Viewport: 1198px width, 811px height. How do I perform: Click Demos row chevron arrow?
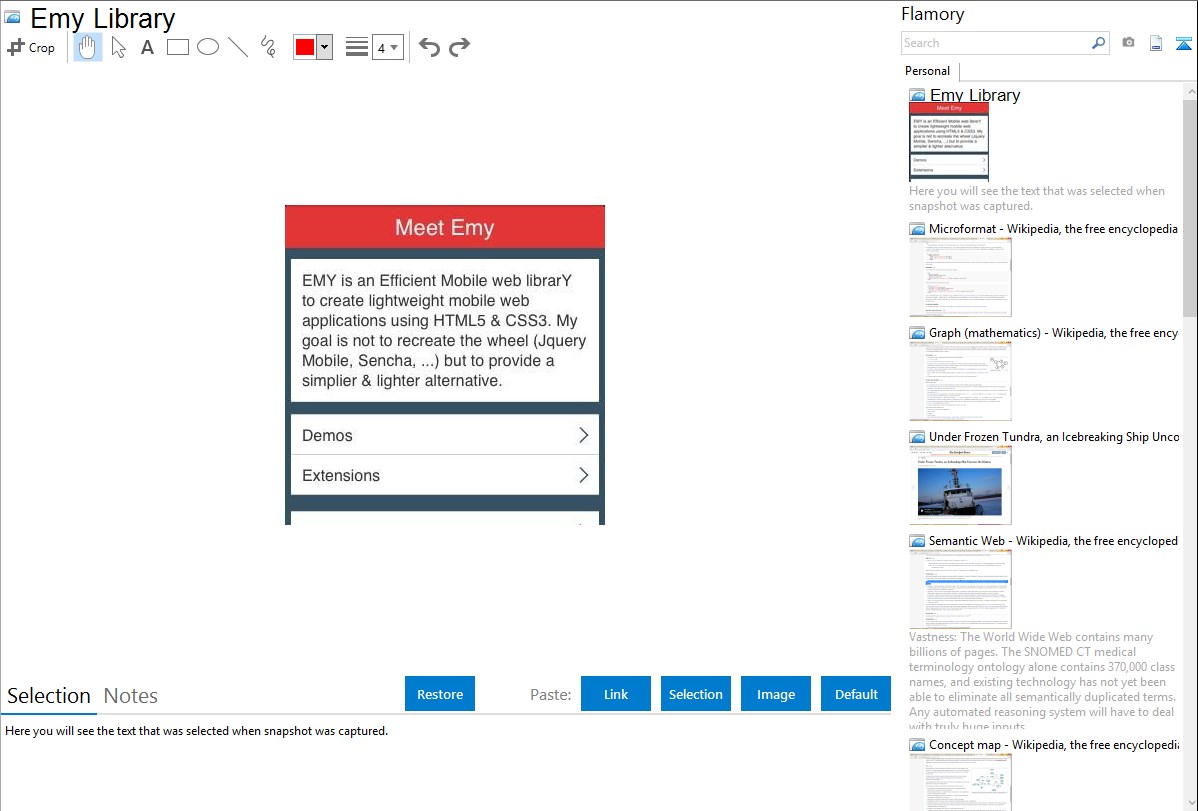tap(584, 435)
